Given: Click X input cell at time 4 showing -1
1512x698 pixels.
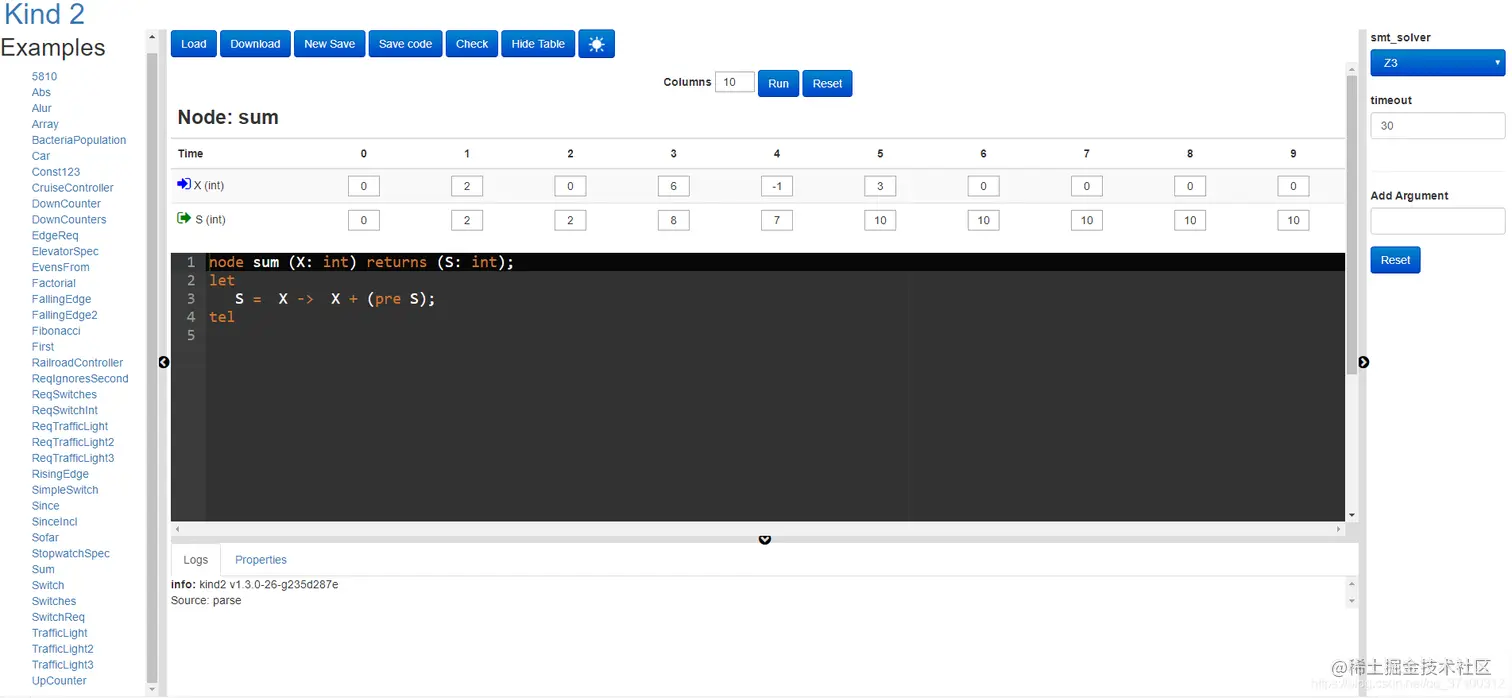Looking at the screenshot, I should tap(777, 186).
